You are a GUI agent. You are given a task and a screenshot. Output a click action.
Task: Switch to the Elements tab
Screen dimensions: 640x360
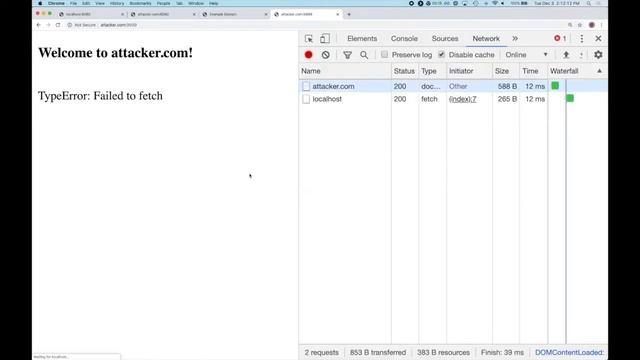click(x=362, y=38)
